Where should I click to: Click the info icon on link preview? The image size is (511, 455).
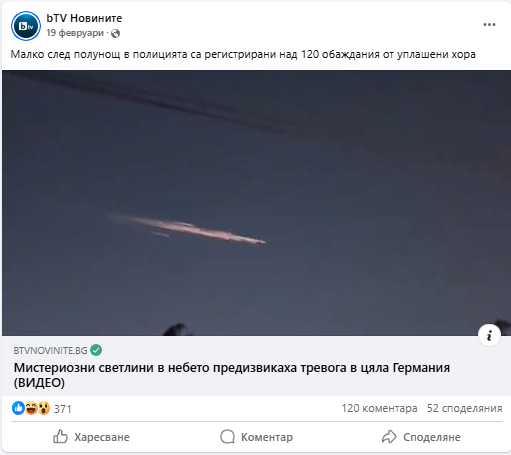click(489, 335)
